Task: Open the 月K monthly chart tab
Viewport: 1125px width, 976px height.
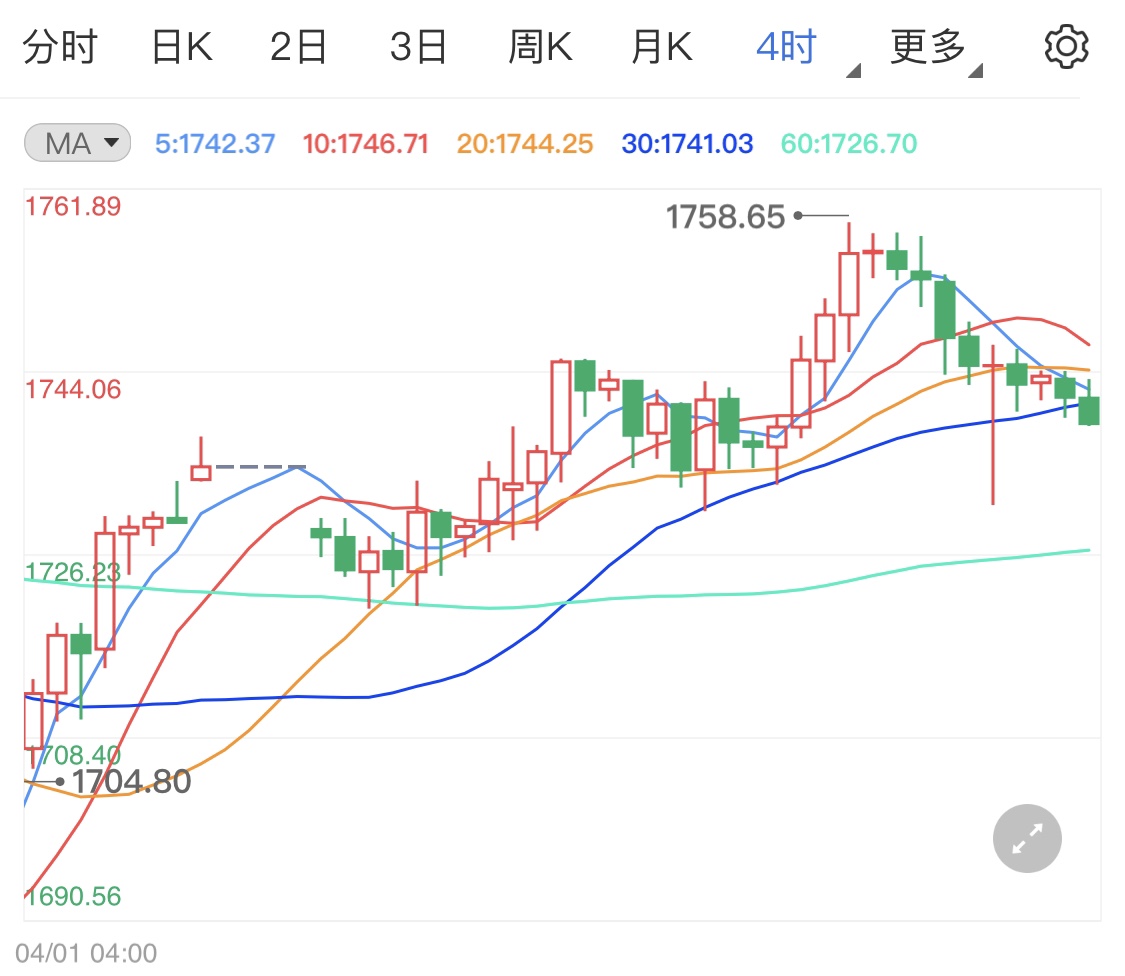Action: coord(662,47)
